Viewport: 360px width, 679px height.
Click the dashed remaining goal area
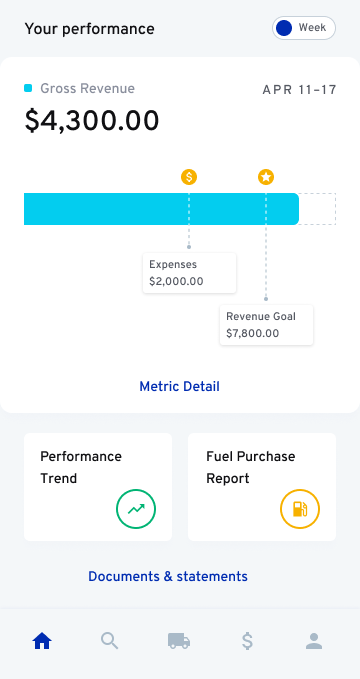coord(318,209)
